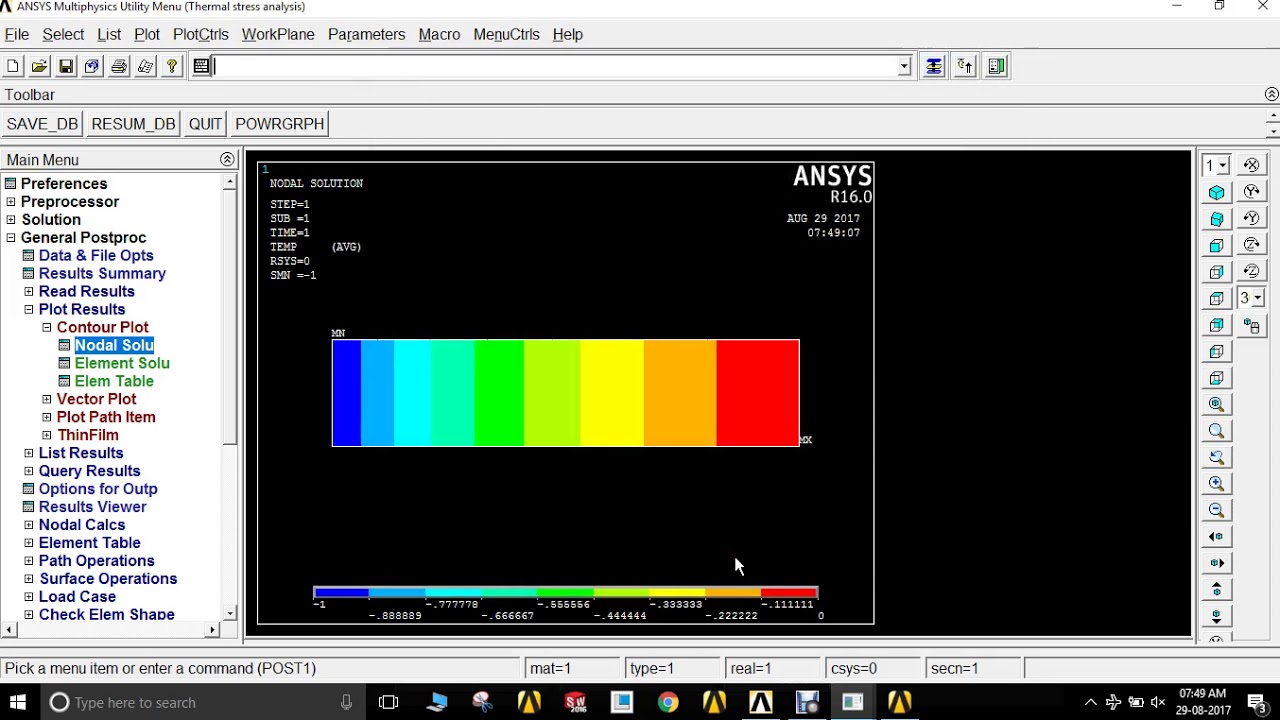Click Main Menu horizontal scroll right arrow
Viewport: 1280px width, 720px height.
pos(212,629)
